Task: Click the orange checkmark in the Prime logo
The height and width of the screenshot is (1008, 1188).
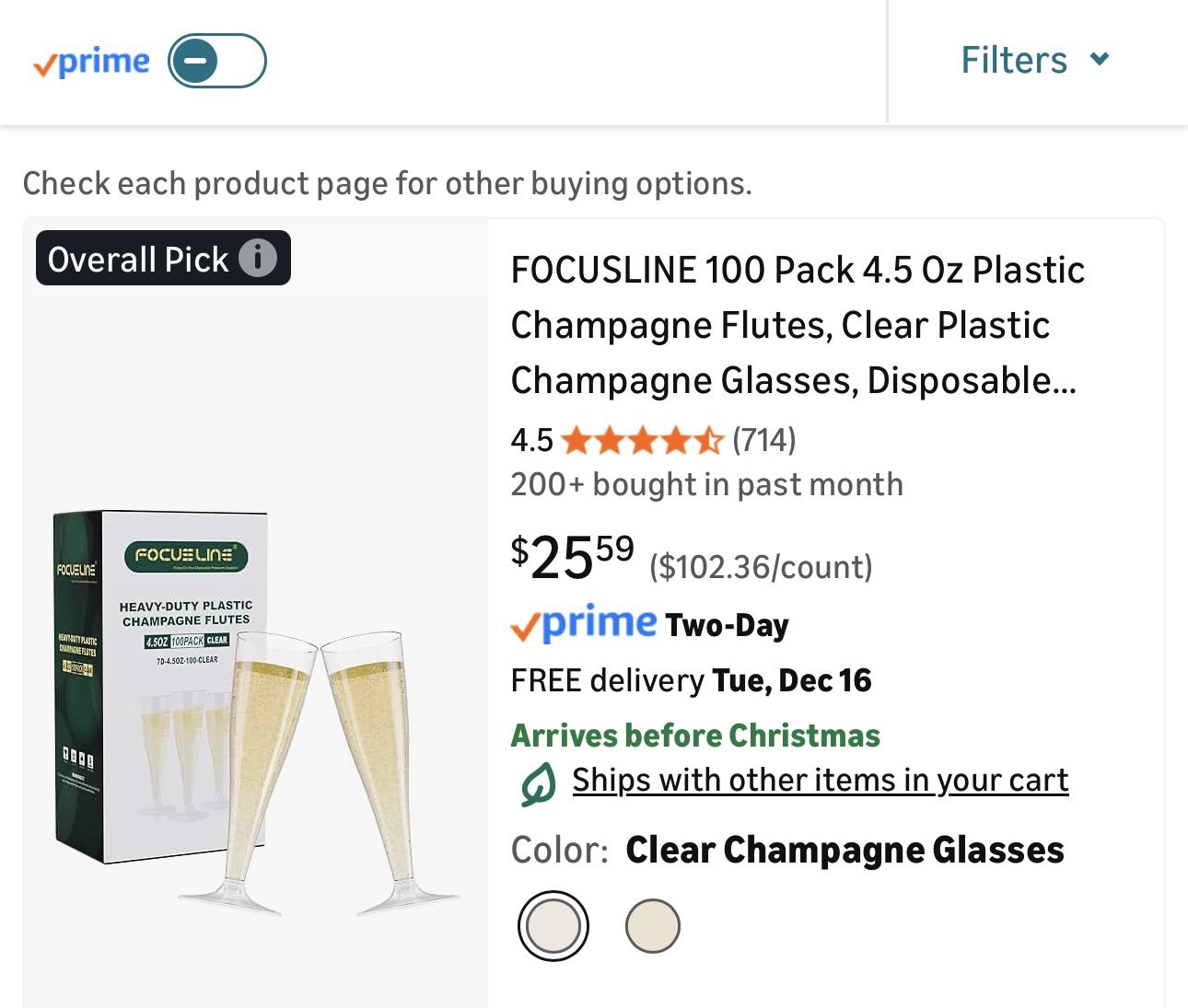Action: pos(43,64)
